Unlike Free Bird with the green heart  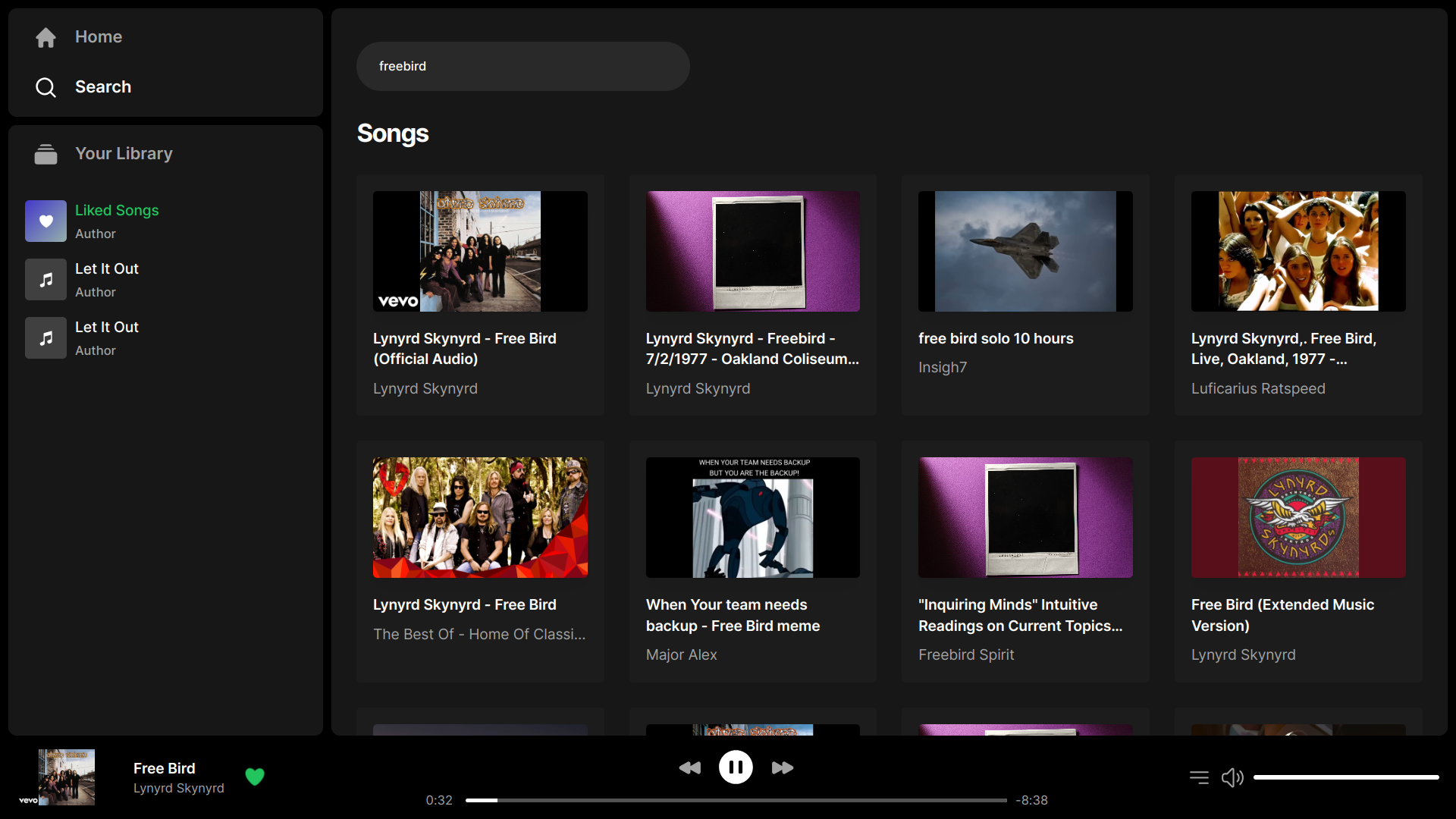(255, 777)
